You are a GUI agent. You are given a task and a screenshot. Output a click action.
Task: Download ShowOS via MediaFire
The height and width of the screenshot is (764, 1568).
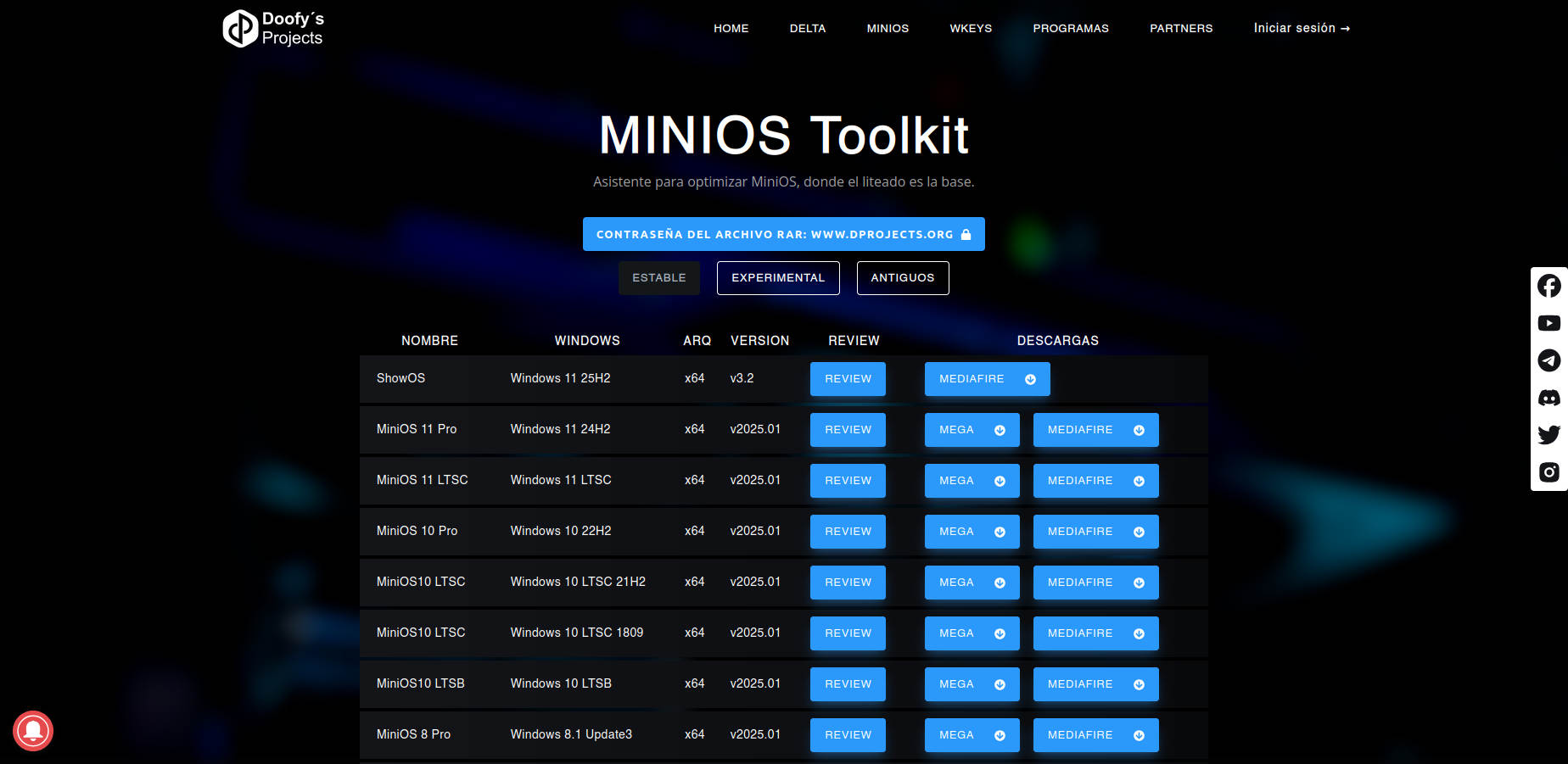pyautogui.click(x=987, y=379)
